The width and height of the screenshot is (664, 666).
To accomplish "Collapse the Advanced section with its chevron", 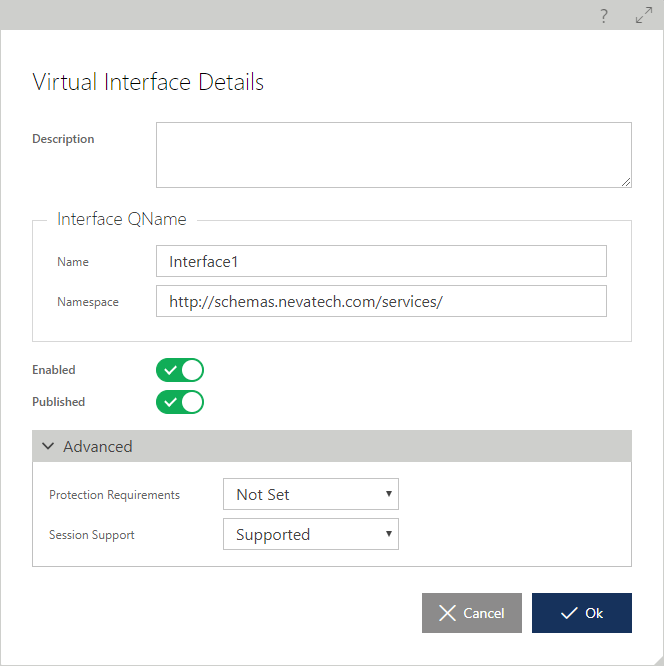I will click(x=48, y=446).
